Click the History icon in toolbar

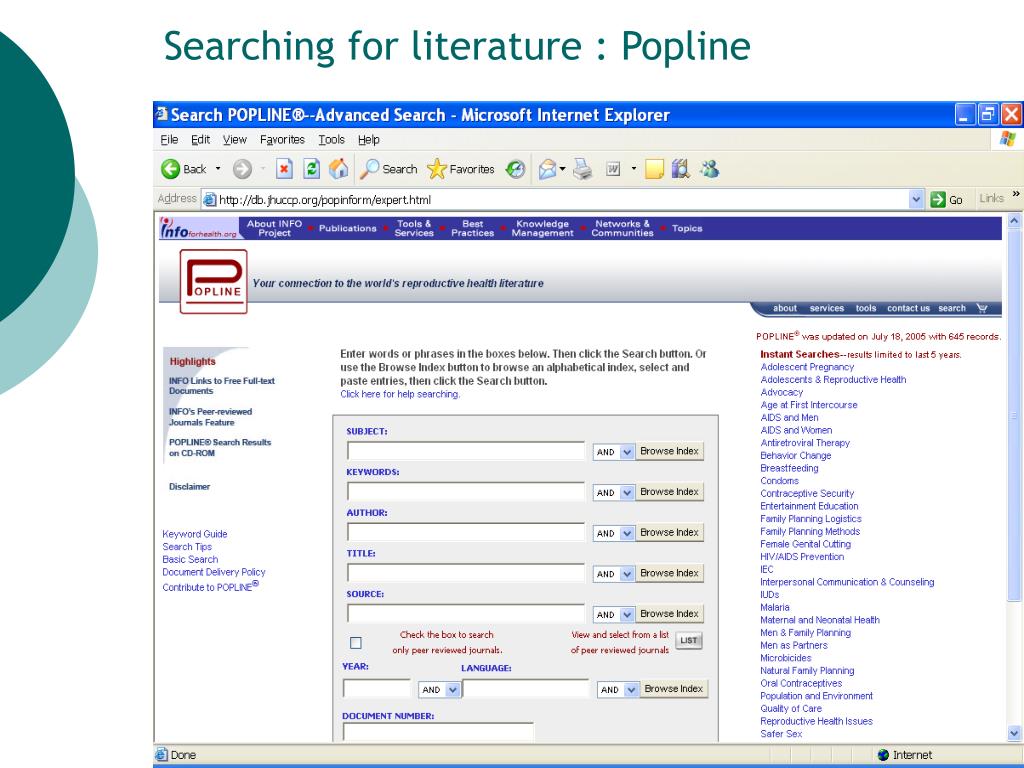tap(515, 169)
